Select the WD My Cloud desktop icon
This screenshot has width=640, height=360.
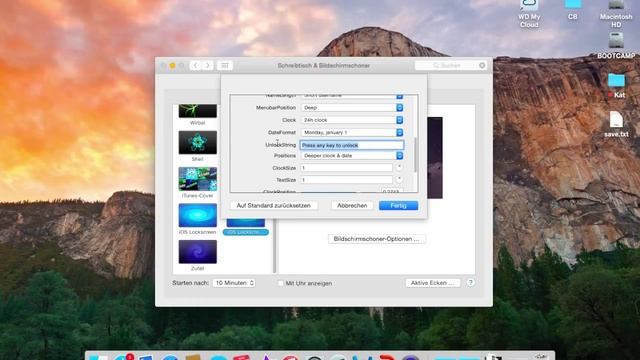pyautogui.click(x=529, y=13)
